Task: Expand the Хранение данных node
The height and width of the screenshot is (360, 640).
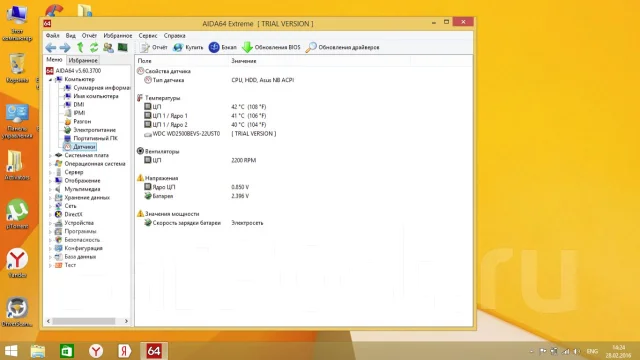Action: click(51, 198)
